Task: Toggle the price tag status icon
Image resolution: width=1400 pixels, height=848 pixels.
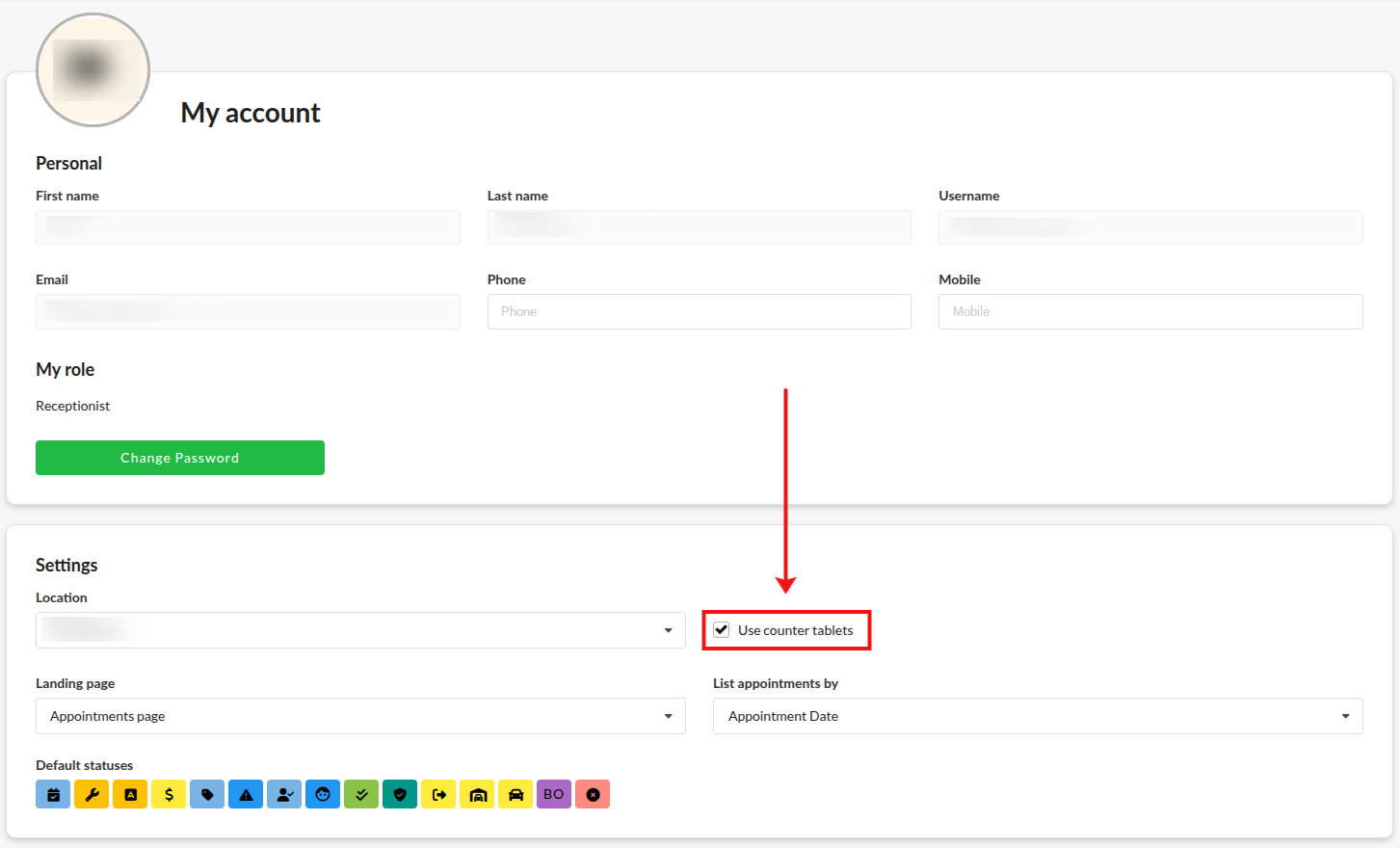Action: (207, 795)
